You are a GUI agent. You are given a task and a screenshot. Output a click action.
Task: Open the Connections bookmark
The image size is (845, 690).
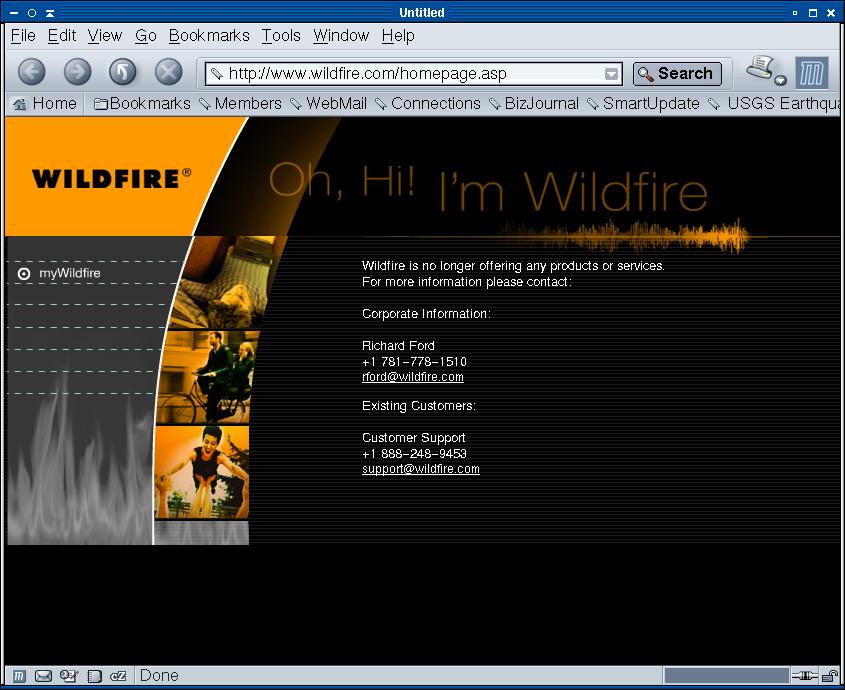428,104
